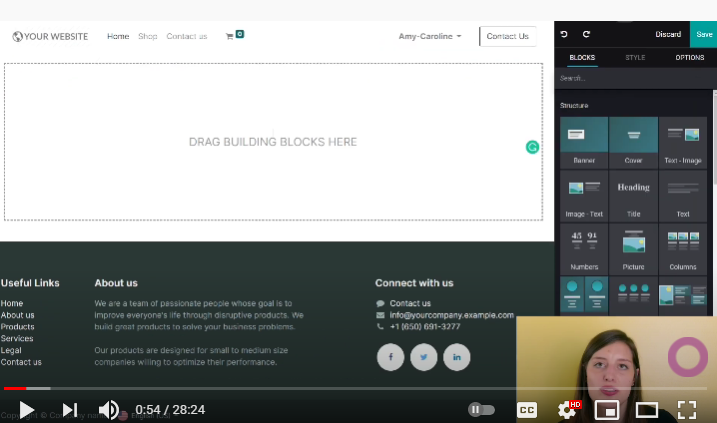Skip to the next video

pyautogui.click(x=70, y=410)
